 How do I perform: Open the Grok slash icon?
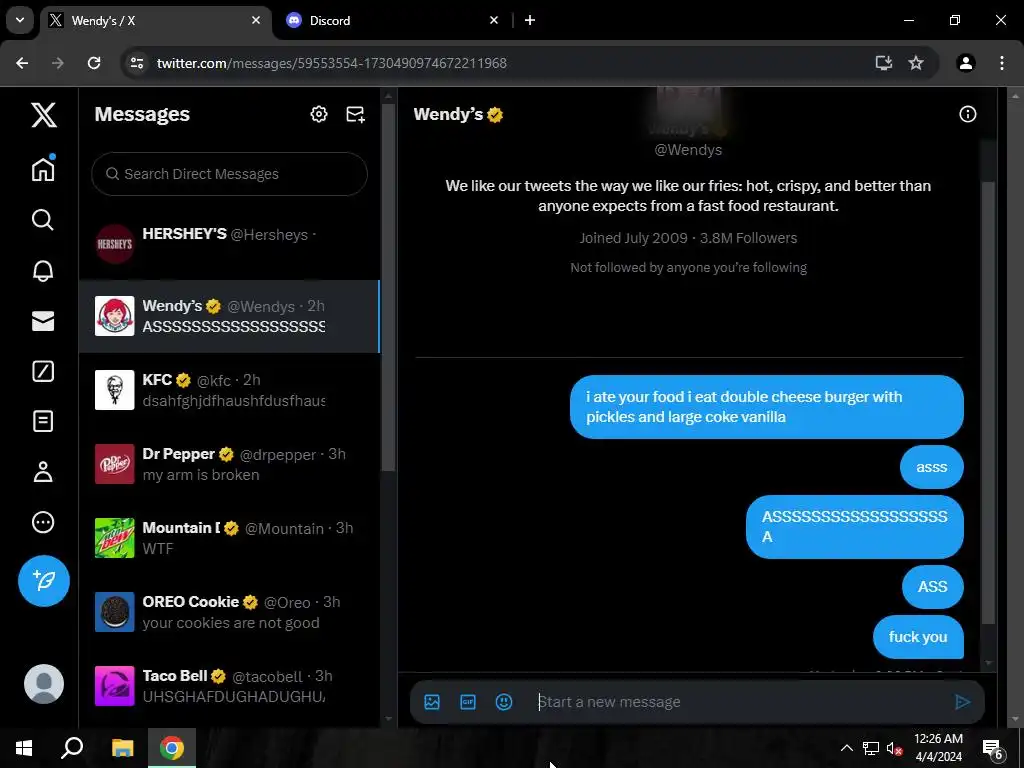point(43,371)
